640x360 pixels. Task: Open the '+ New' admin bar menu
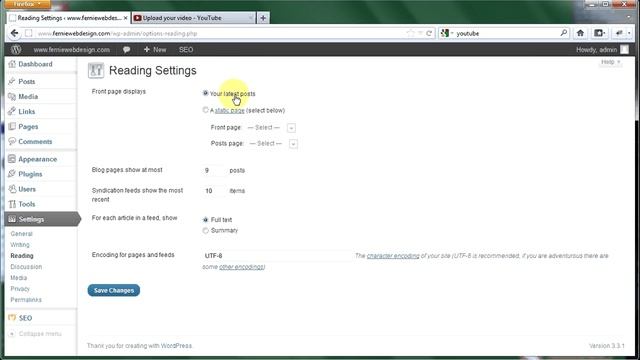tap(155, 49)
